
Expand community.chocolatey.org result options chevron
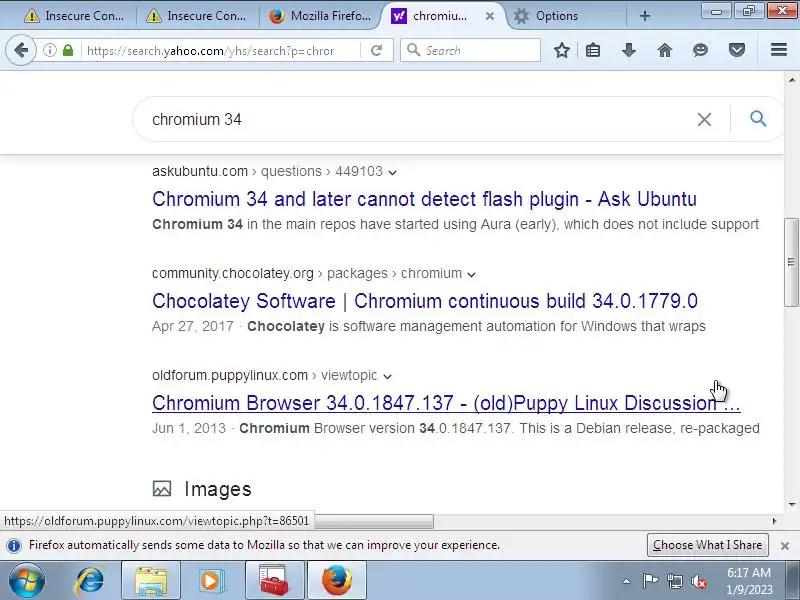coord(471,274)
